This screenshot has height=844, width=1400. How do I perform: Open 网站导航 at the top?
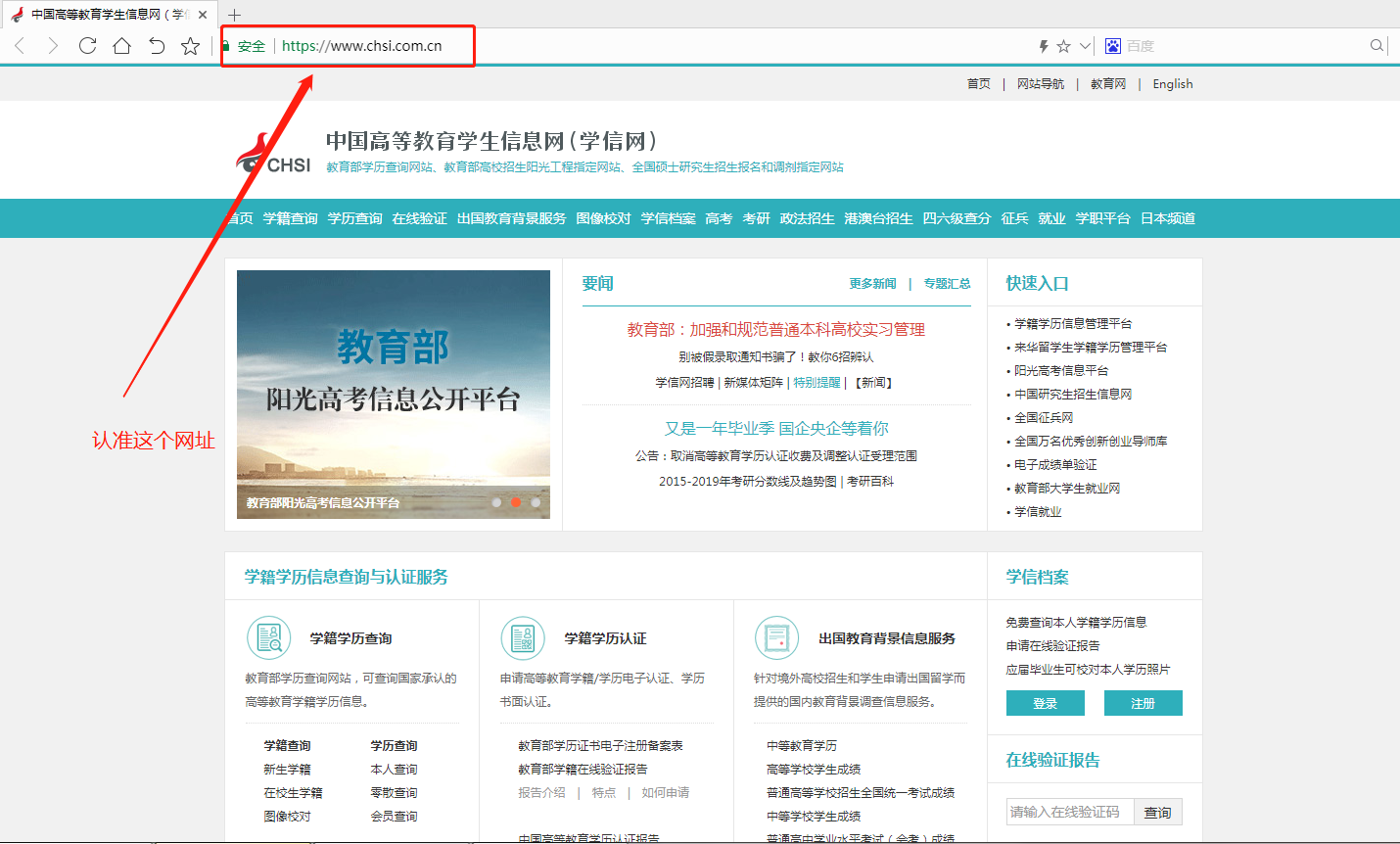pyautogui.click(x=1041, y=84)
